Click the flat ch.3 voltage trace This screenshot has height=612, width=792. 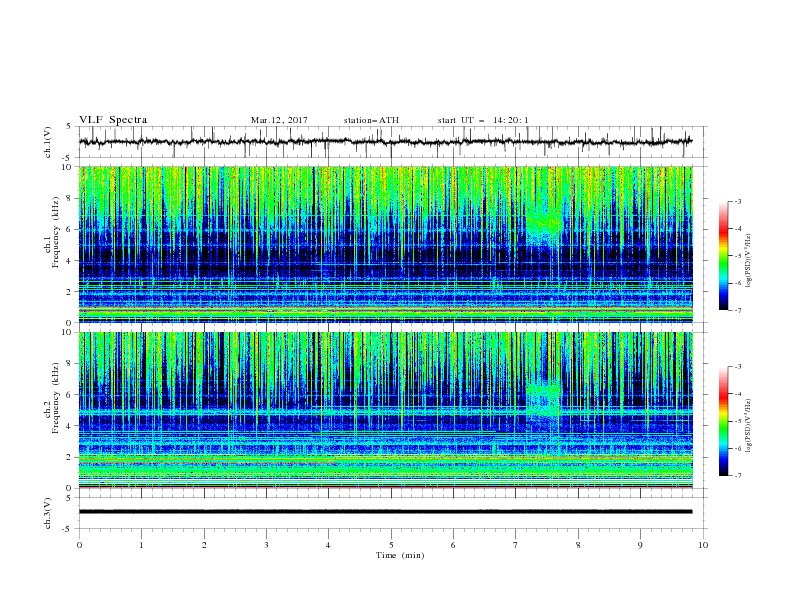coord(385,512)
